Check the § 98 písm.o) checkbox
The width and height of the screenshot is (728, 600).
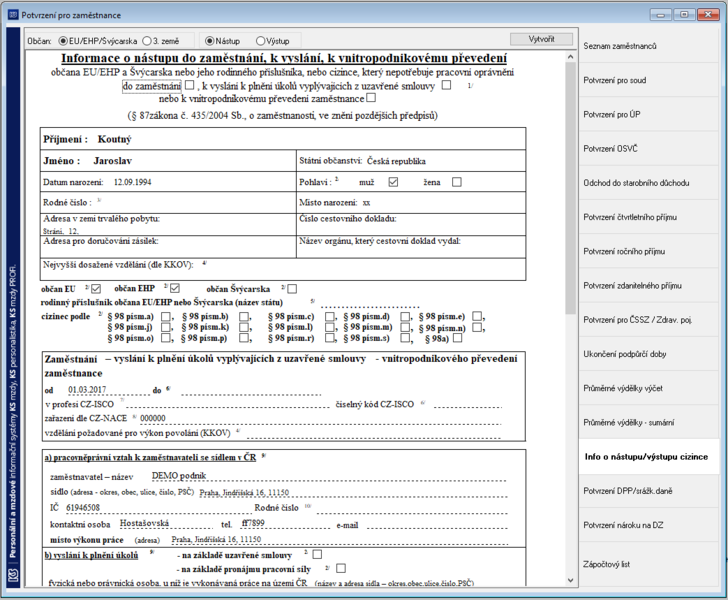click(166, 338)
